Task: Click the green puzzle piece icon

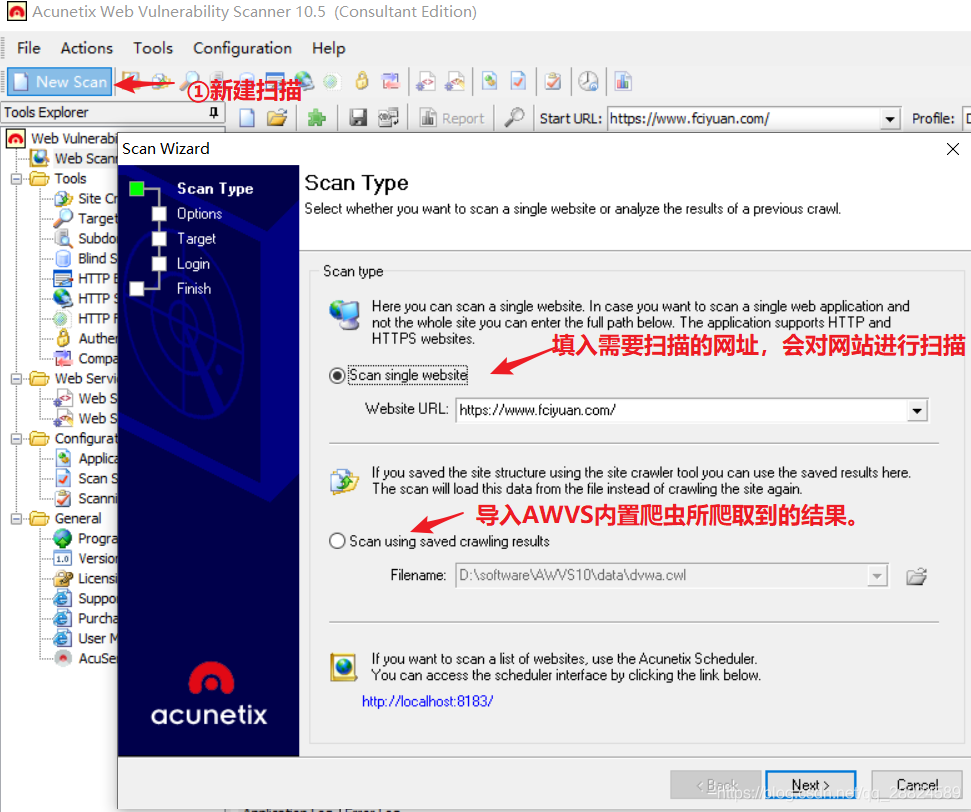Action: pyautogui.click(x=316, y=118)
